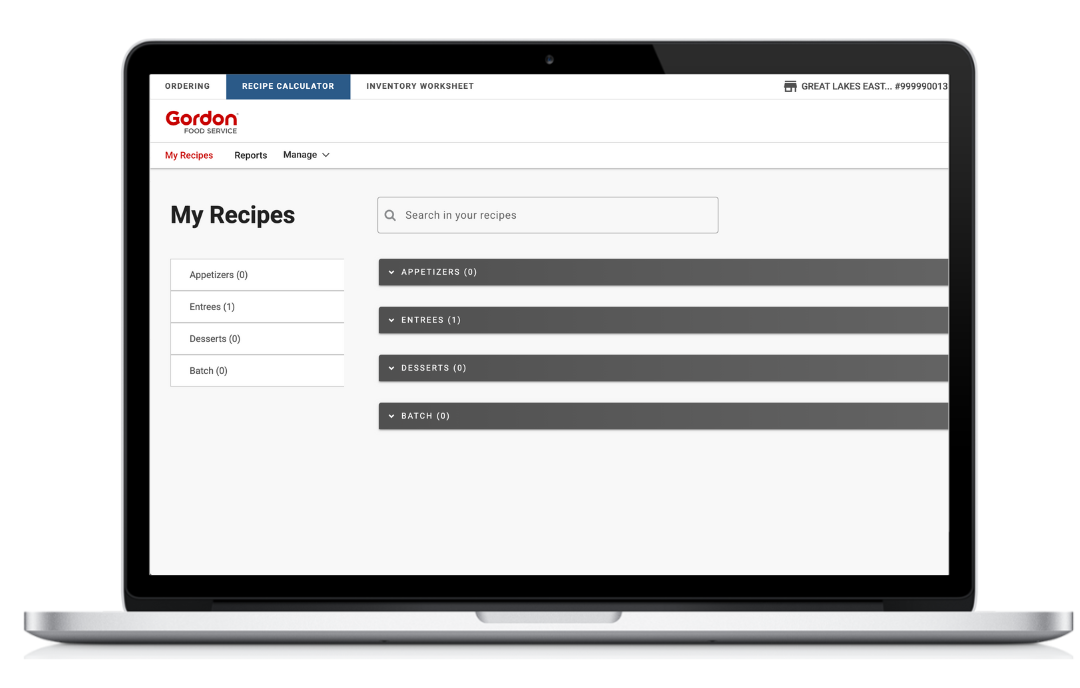Click the Great Lakes East account name
This screenshot has width=1080, height=688.
[873, 87]
